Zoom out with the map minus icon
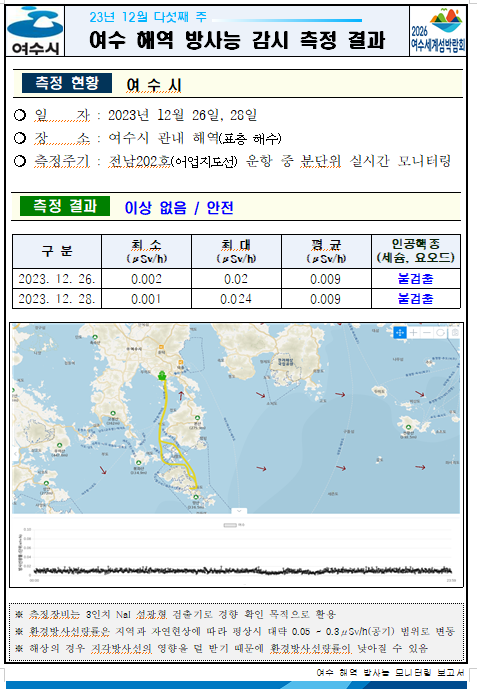This screenshot has height=692, width=477. [427, 332]
